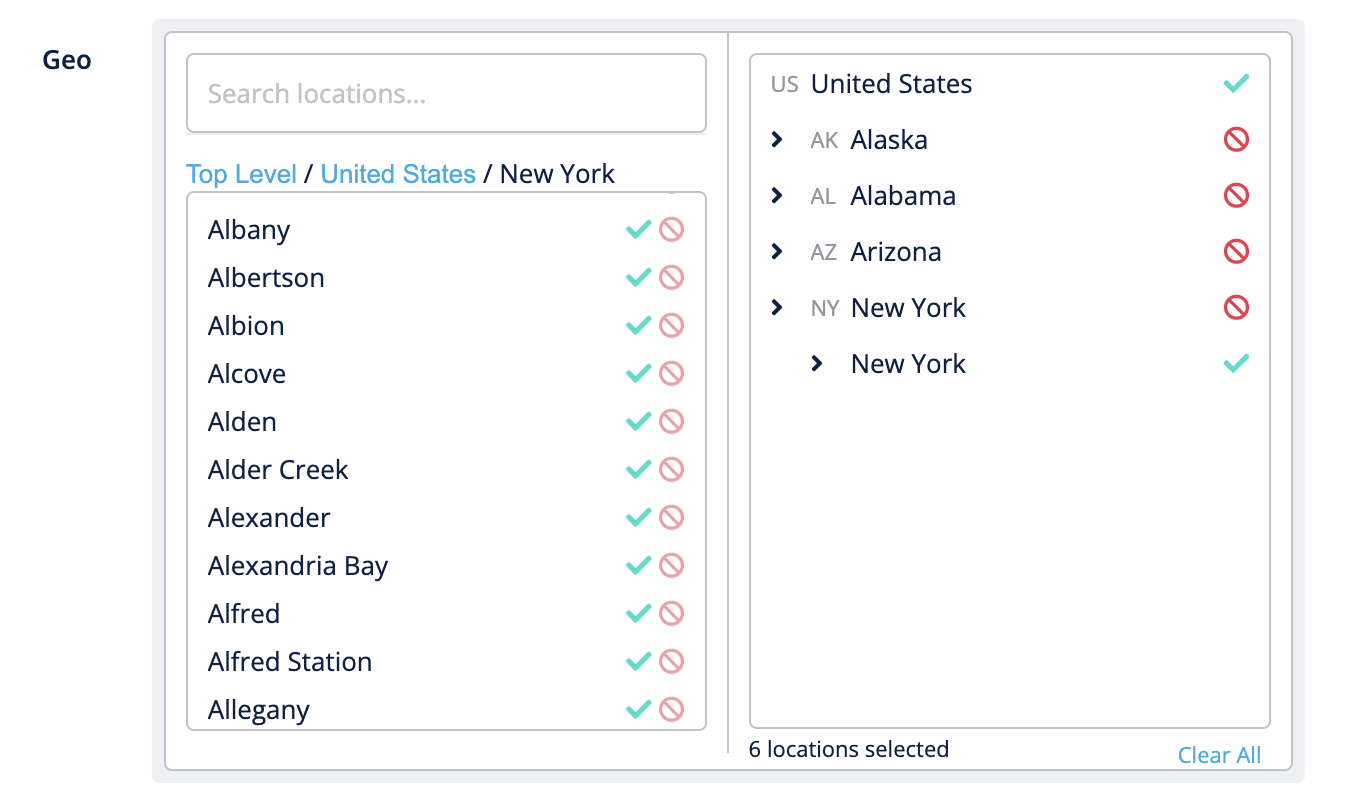This screenshot has width=1350, height=804.
Task: Click the include checkmark for Albany
Action: pos(637,230)
